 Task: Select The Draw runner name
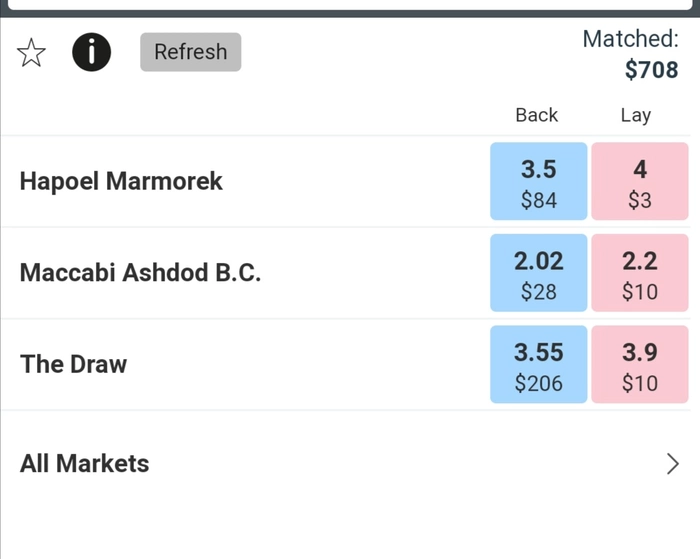pos(74,365)
